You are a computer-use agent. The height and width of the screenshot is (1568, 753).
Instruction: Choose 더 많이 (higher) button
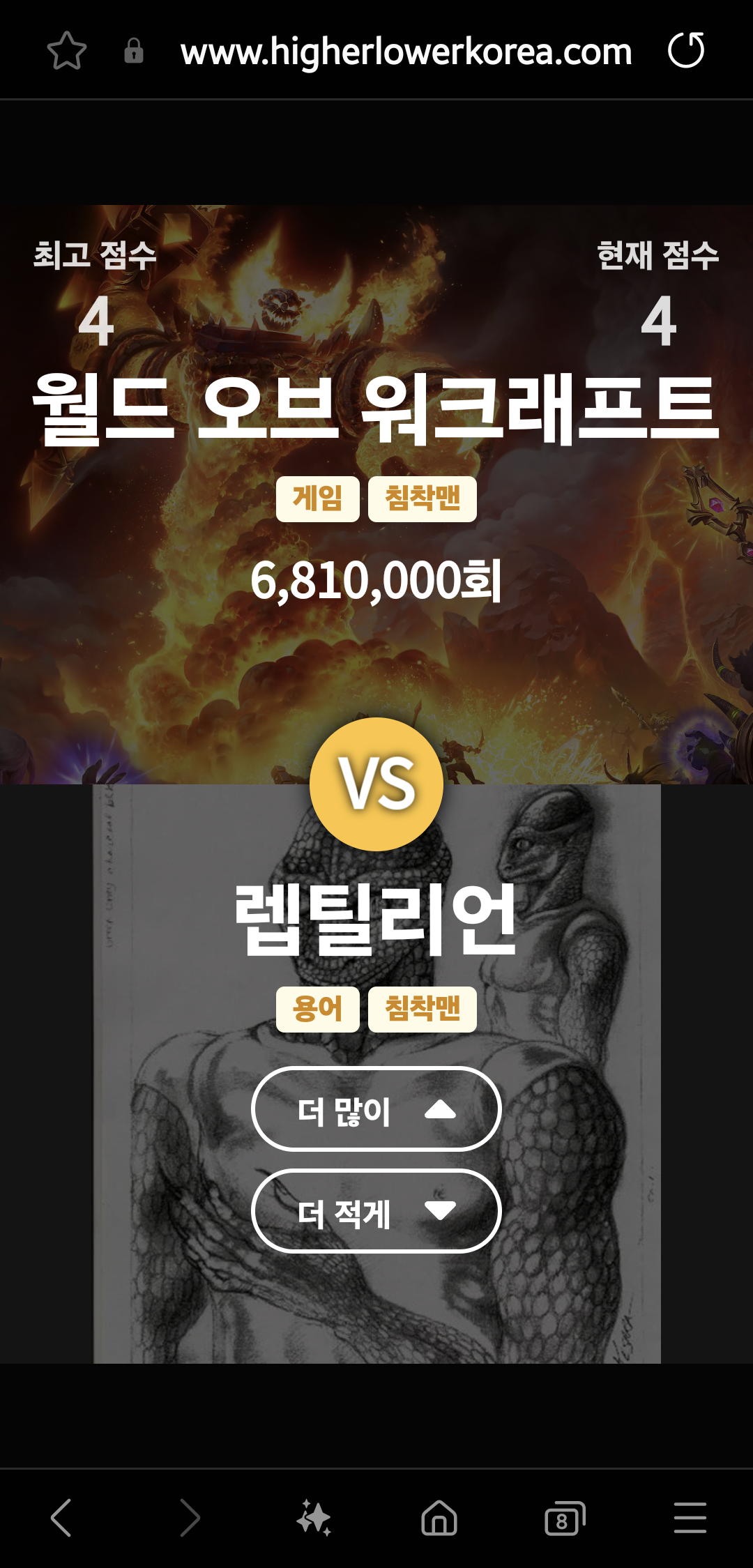[x=376, y=1109]
